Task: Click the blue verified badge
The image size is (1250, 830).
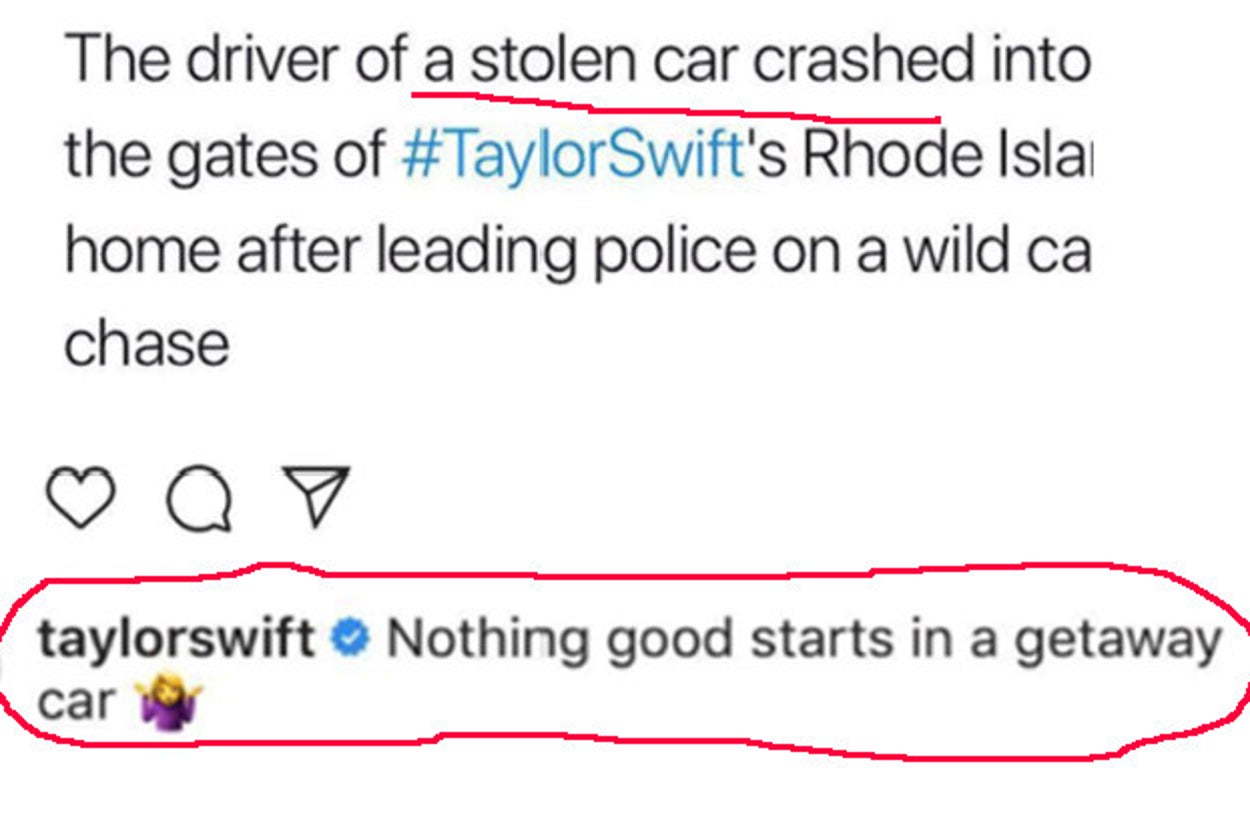Action: pyautogui.click(x=351, y=638)
